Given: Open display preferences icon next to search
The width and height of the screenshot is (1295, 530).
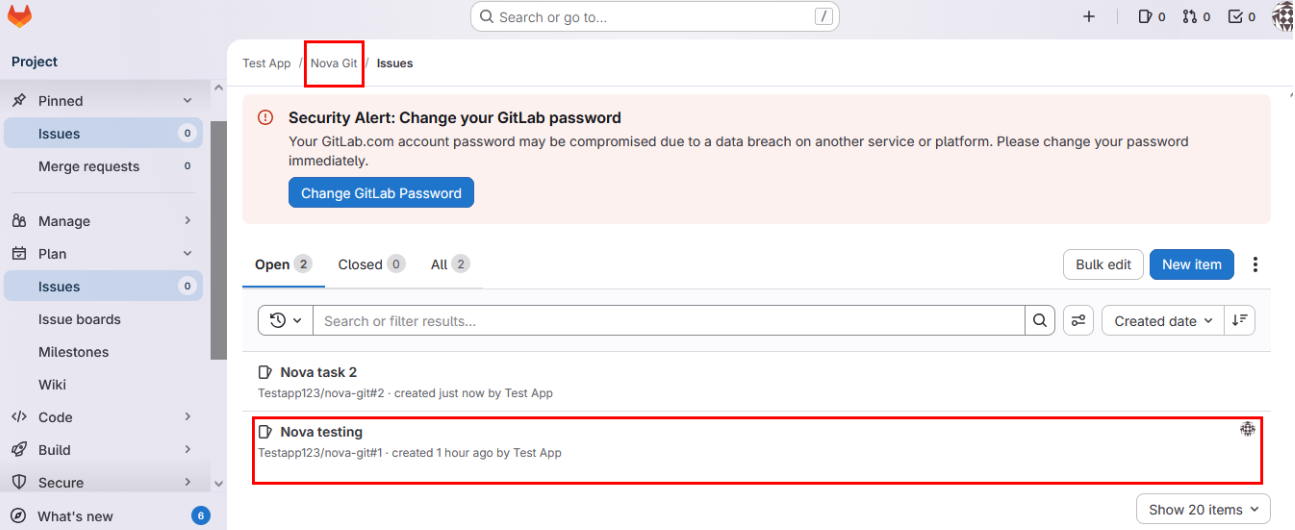Looking at the screenshot, I should 1078,321.
